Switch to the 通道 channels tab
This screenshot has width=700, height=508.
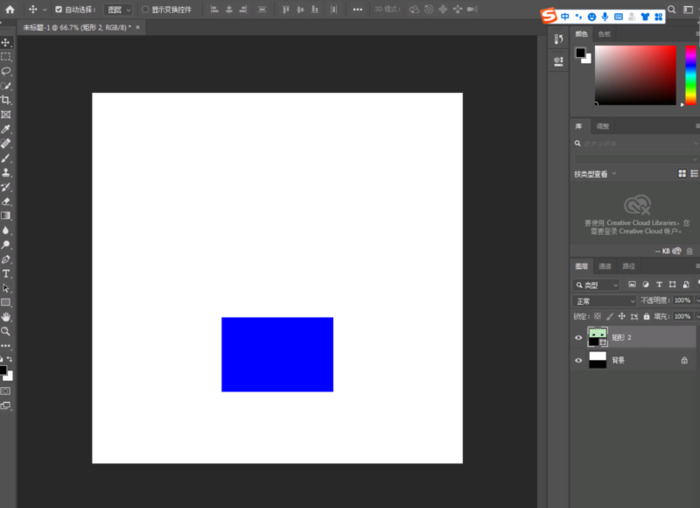(605, 267)
